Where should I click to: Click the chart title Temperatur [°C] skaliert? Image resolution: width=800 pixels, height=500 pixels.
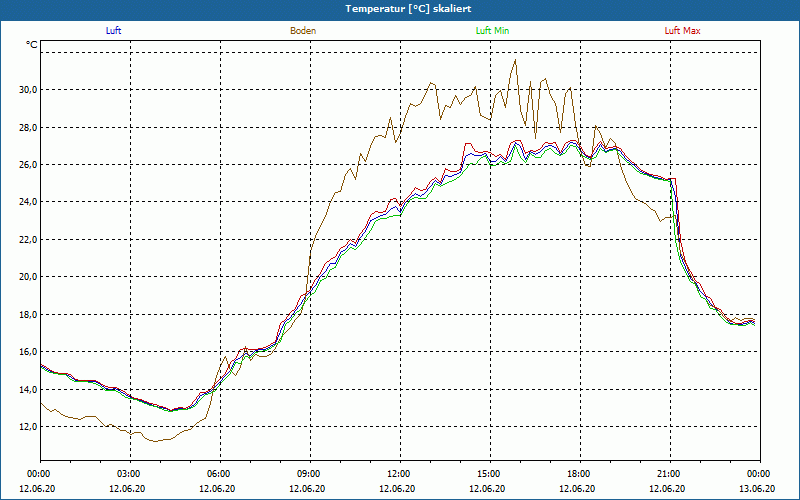tap(408, 9)
